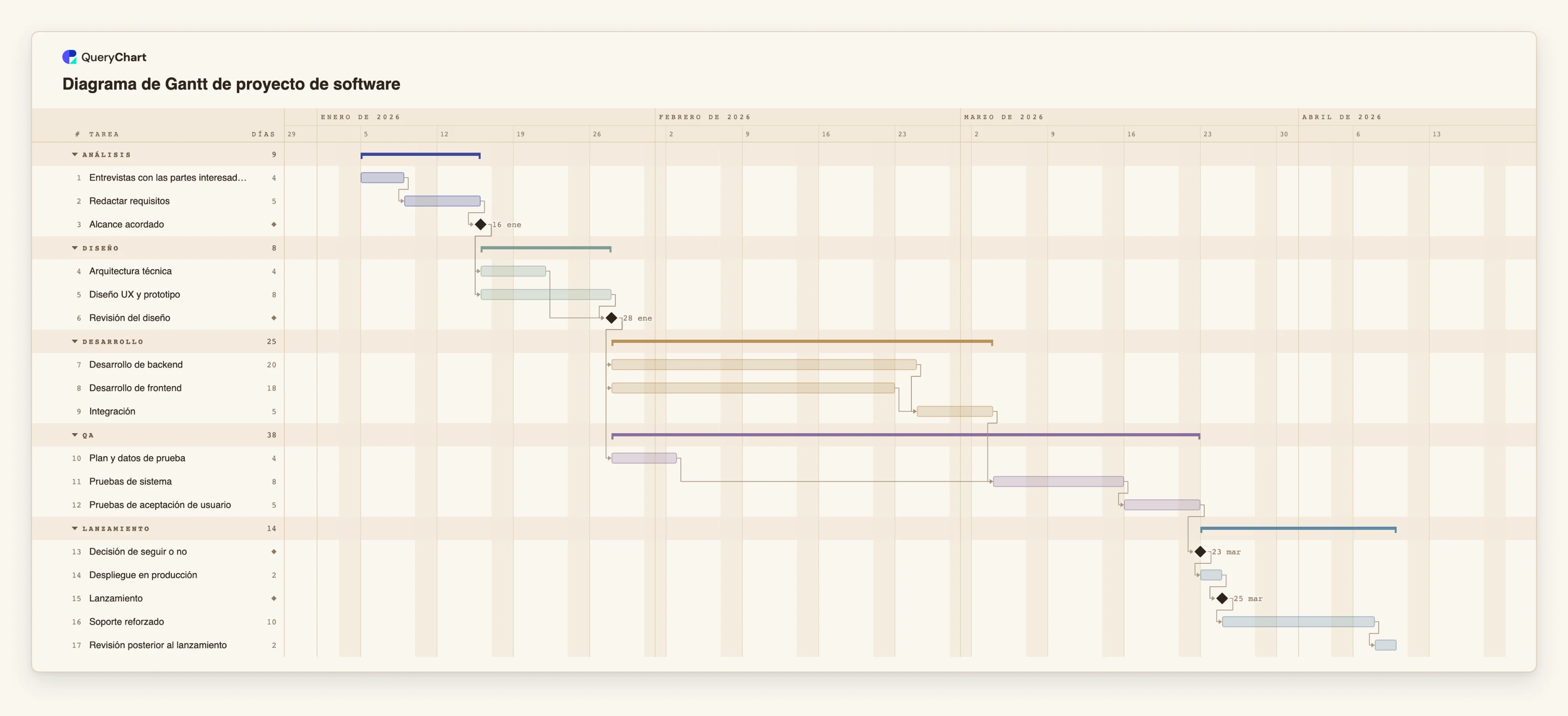The height and width of the screenshot is (716, 1568).
Task: Click the 20 days value for Desarrollo de backend
Action: 271,365
